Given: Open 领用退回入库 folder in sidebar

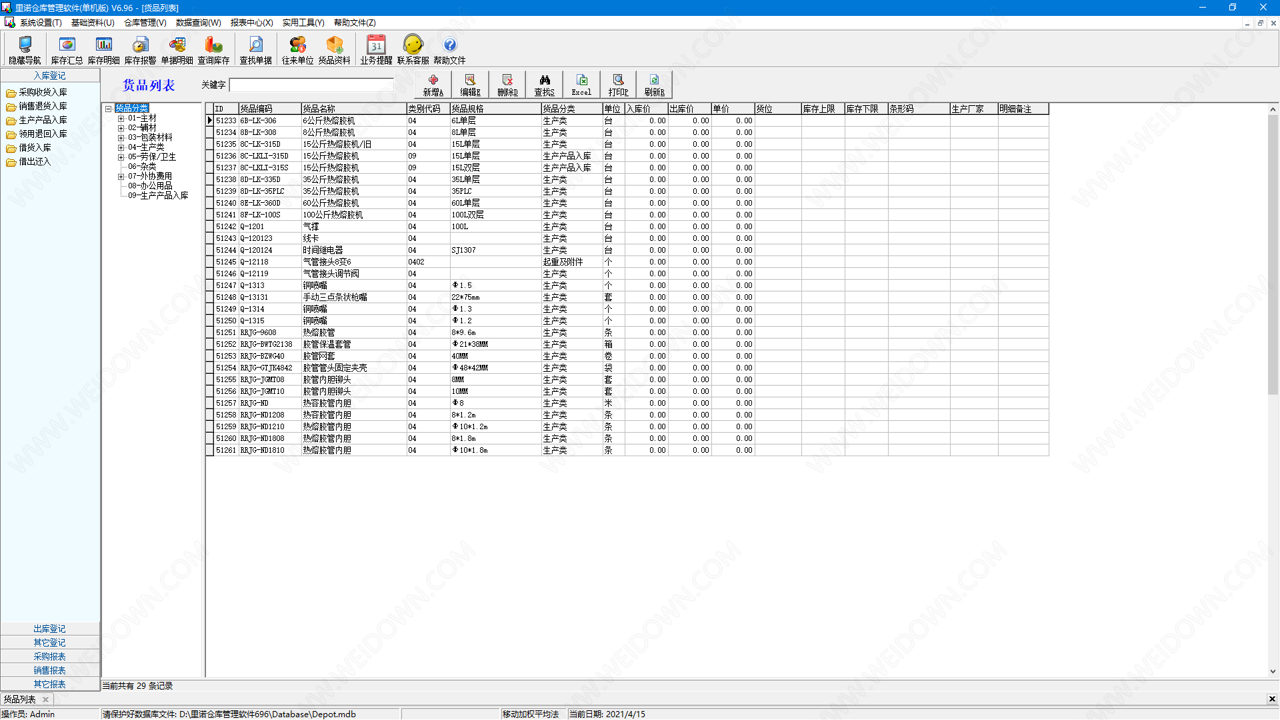Looking at the screenshot, I should 38,134.
